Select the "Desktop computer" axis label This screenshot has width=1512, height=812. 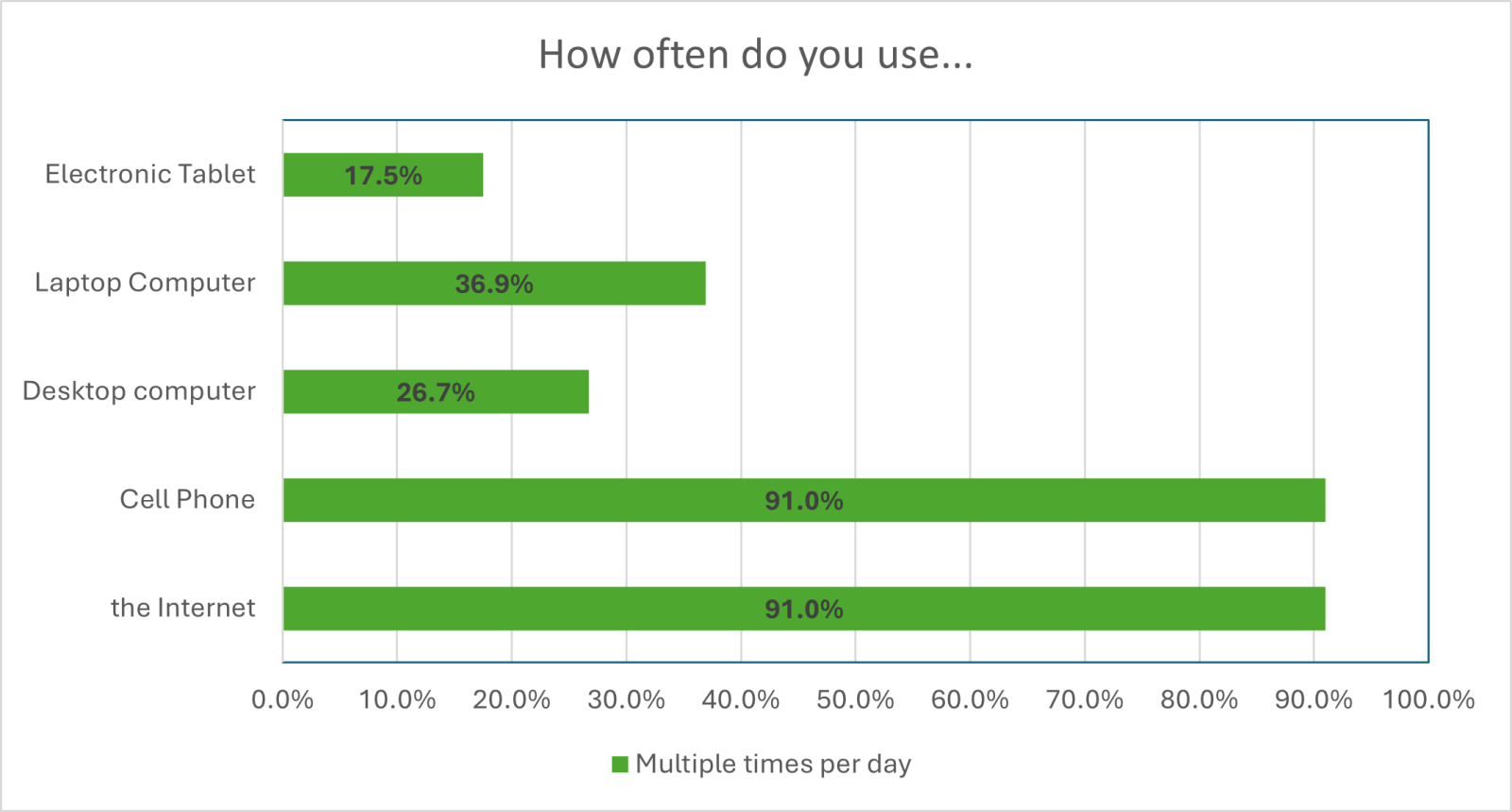pos(139,391)
